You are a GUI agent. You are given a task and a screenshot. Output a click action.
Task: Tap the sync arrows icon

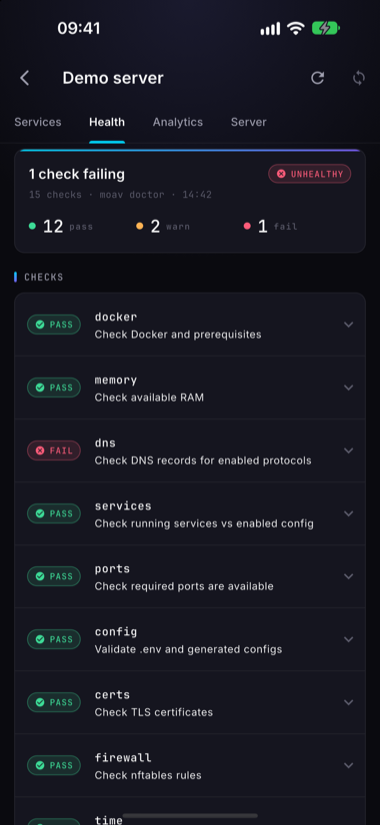[x=359, y=78]
